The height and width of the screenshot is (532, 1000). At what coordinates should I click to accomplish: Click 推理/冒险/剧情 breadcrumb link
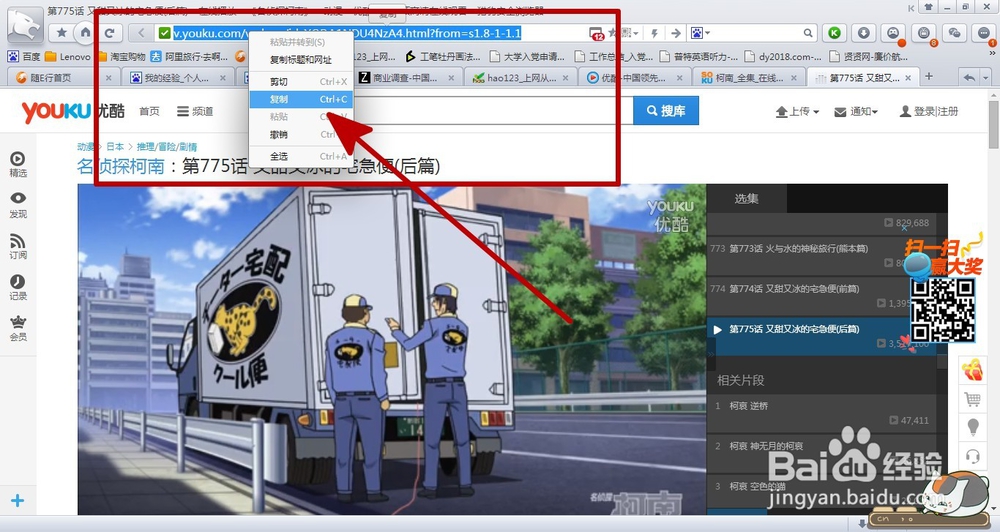167,147
